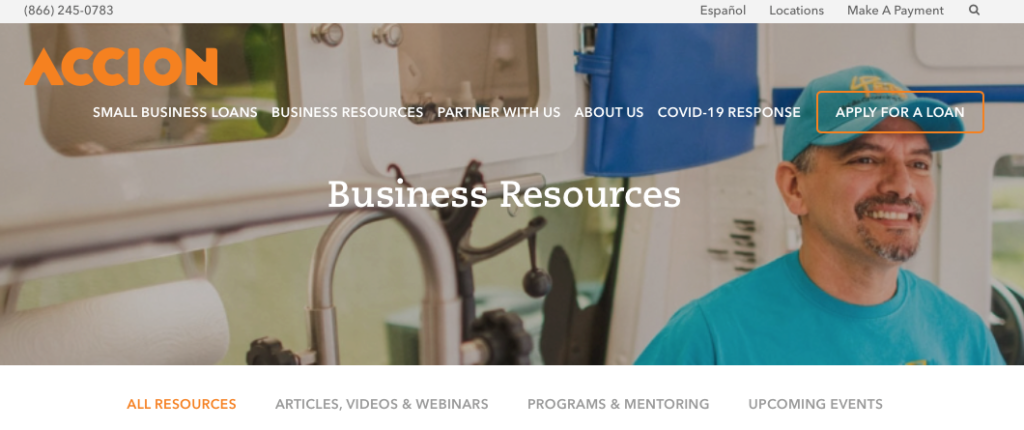Image resolution: width=1024 pixels, height=430 pixels.
Task: Select Business Resources in navigation bar
Action: [347, 112]
